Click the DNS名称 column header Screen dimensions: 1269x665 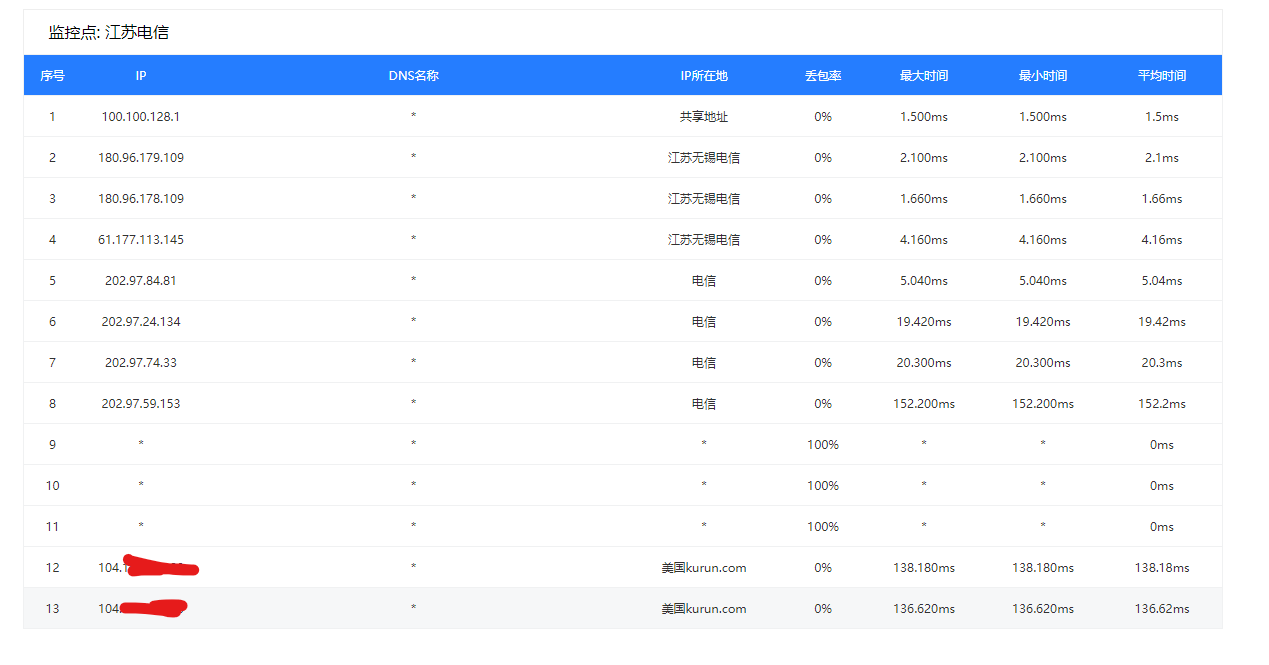413,76
